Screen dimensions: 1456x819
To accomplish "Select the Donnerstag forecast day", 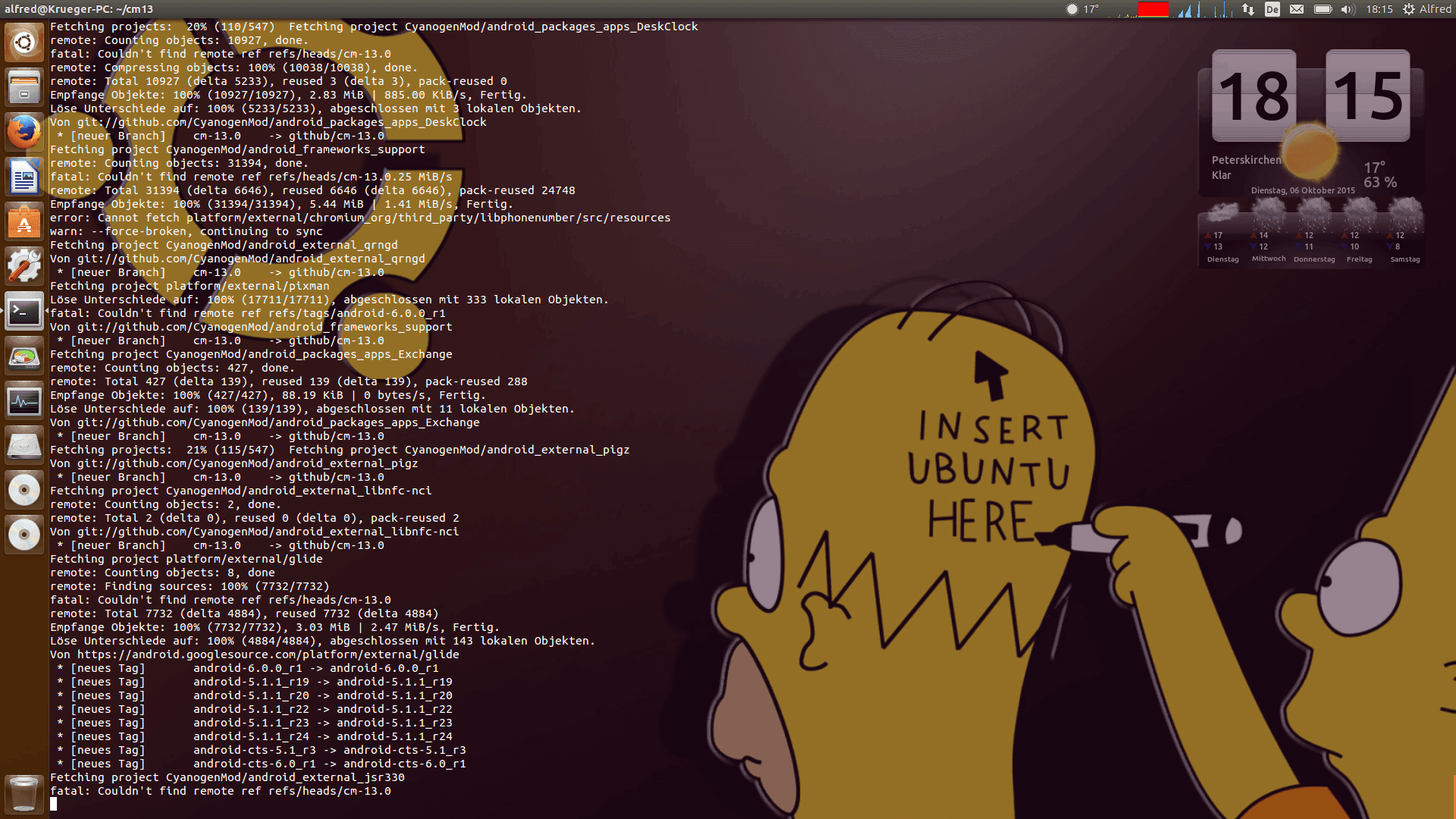I will [1314, 231].
